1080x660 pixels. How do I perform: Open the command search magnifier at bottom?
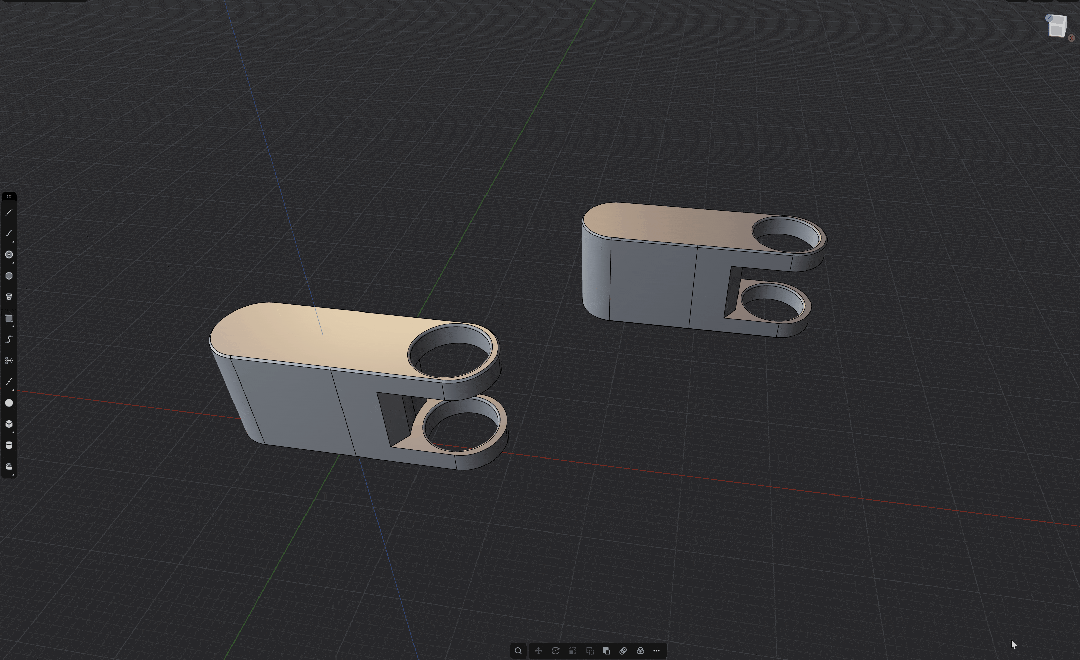coord(519,650)
